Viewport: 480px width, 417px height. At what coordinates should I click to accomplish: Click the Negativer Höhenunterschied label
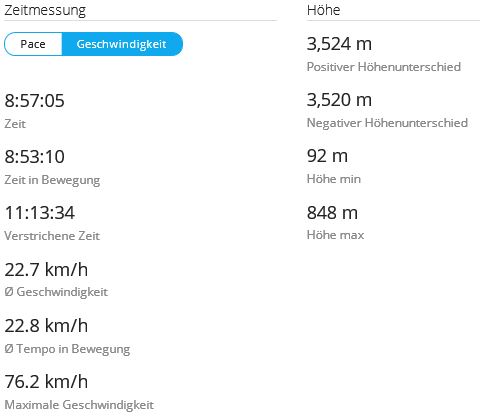(x=387, y=123)
